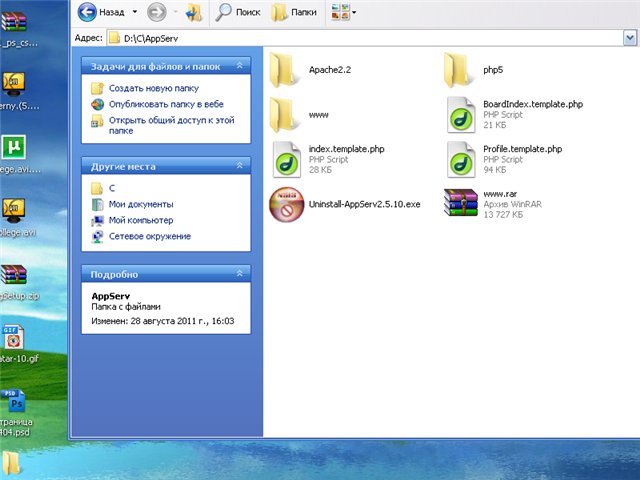
Task: Select the Setup.zip desktop archive
Action: tap(14, 274)
